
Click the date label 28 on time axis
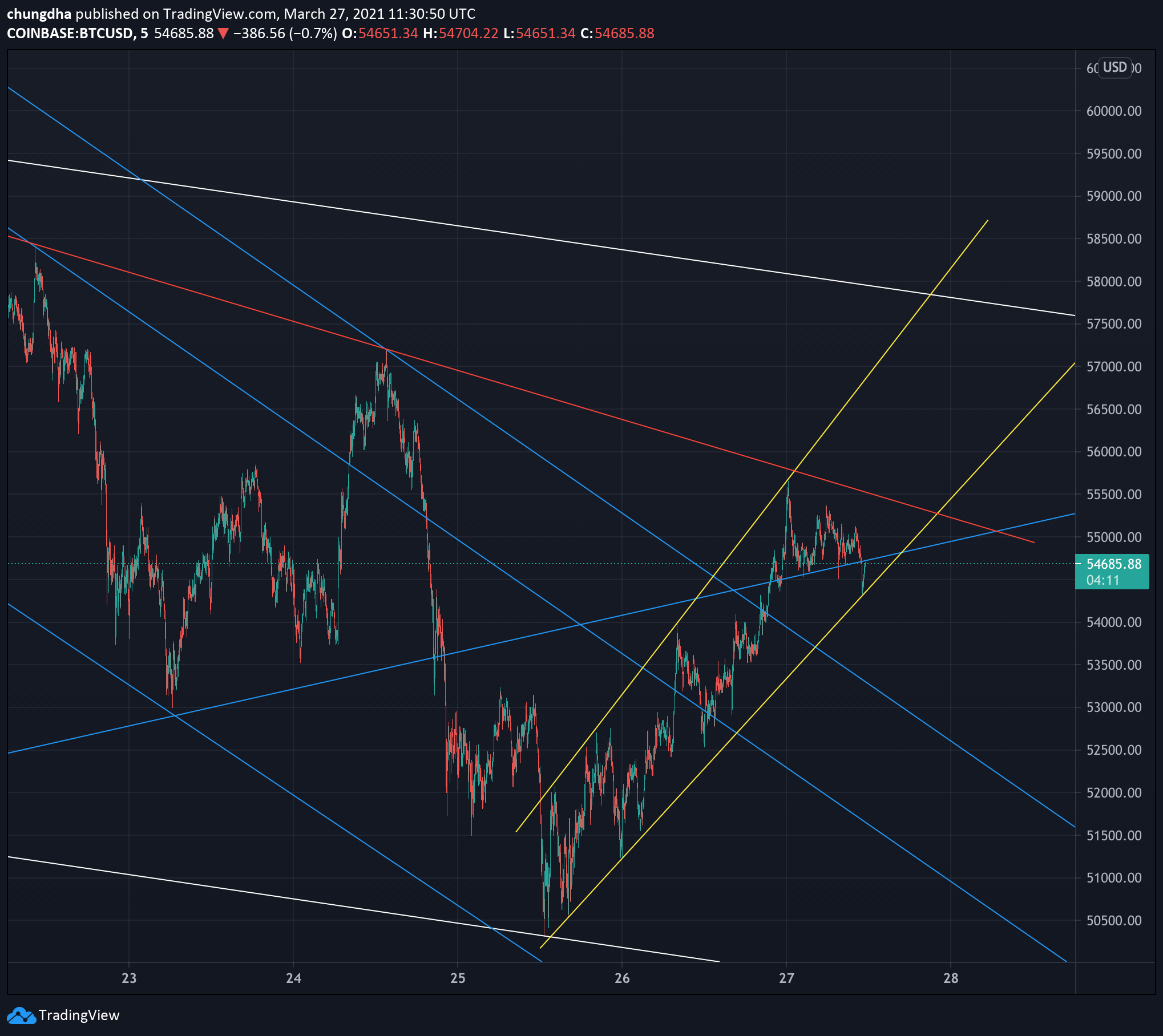951,978
